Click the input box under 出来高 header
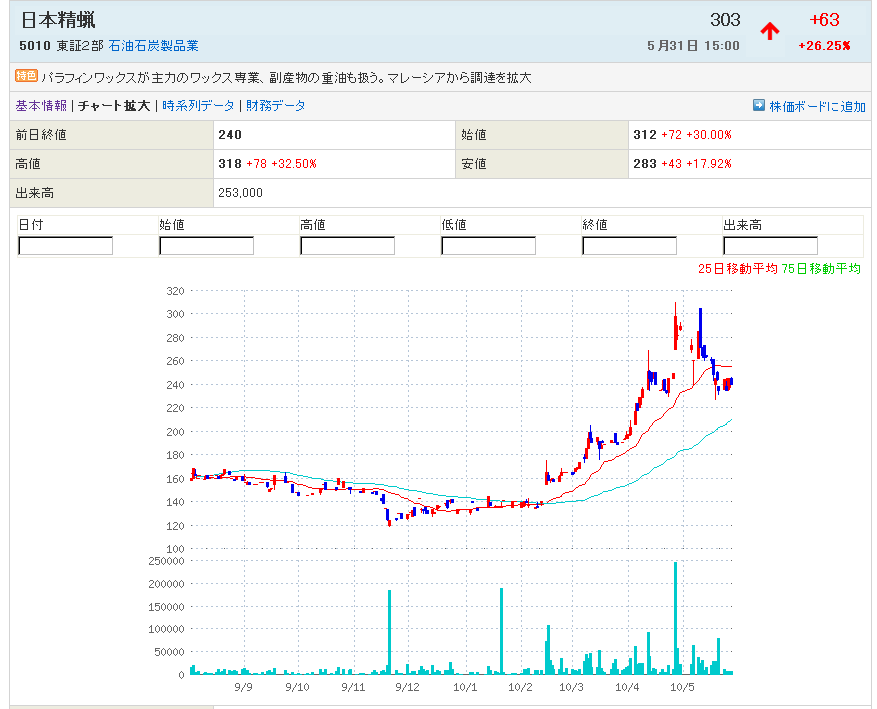 tap(770, 246)
